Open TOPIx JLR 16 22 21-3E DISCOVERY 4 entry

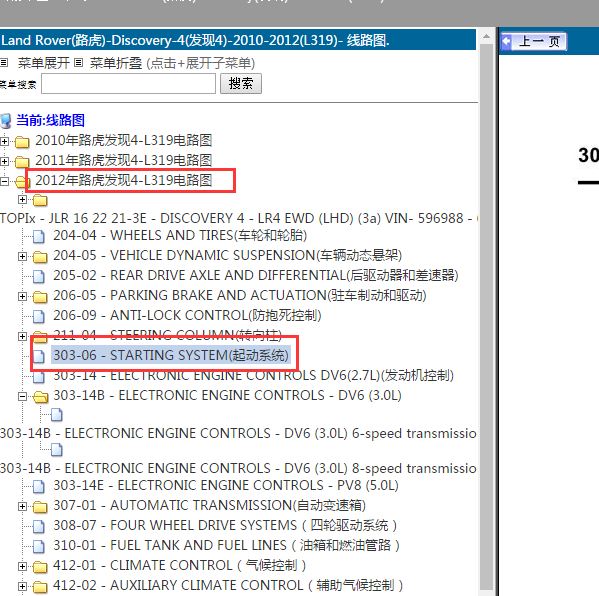(x=238, y=218)
